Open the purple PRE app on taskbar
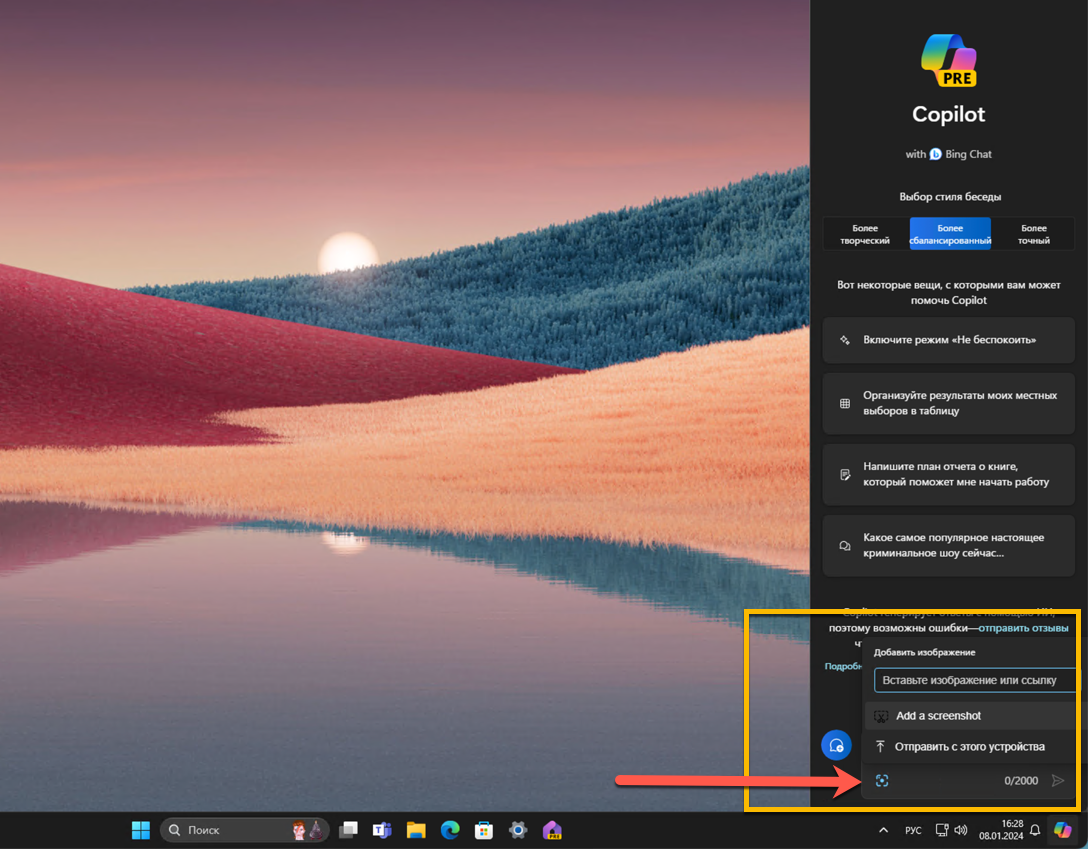Screen dimensions: 1088x849 [552, 830]
